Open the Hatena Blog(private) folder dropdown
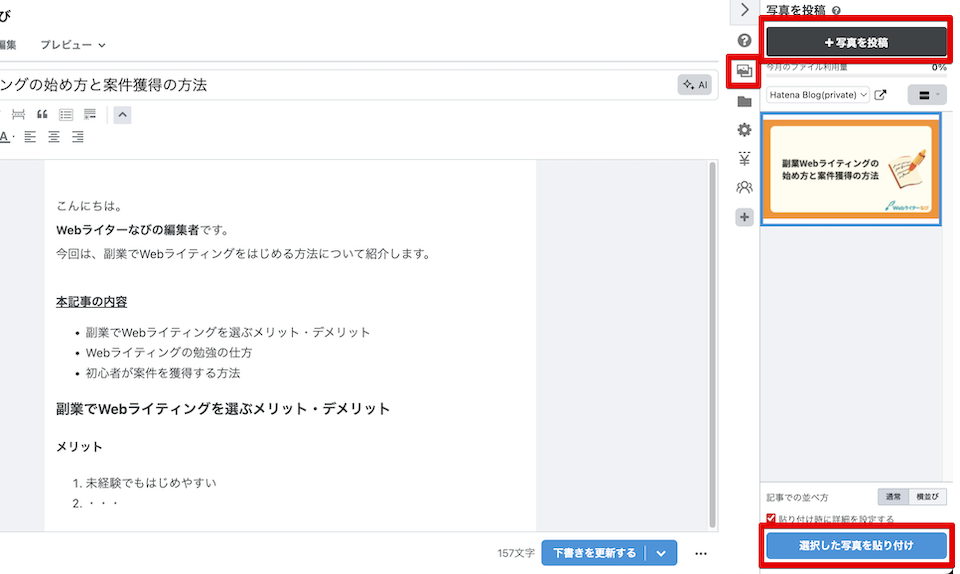 point(818,95)
